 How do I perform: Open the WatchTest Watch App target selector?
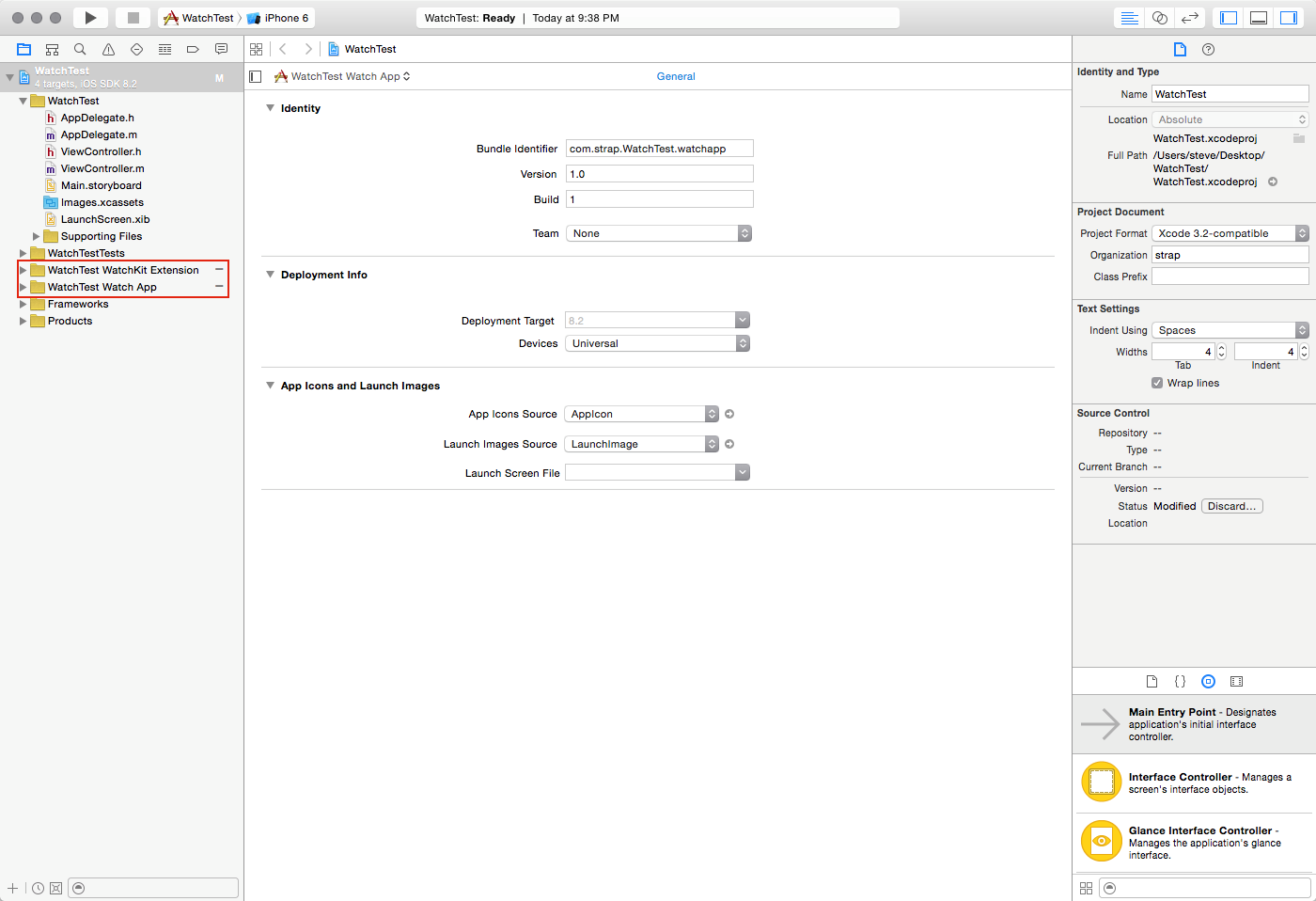coord(342,76)
